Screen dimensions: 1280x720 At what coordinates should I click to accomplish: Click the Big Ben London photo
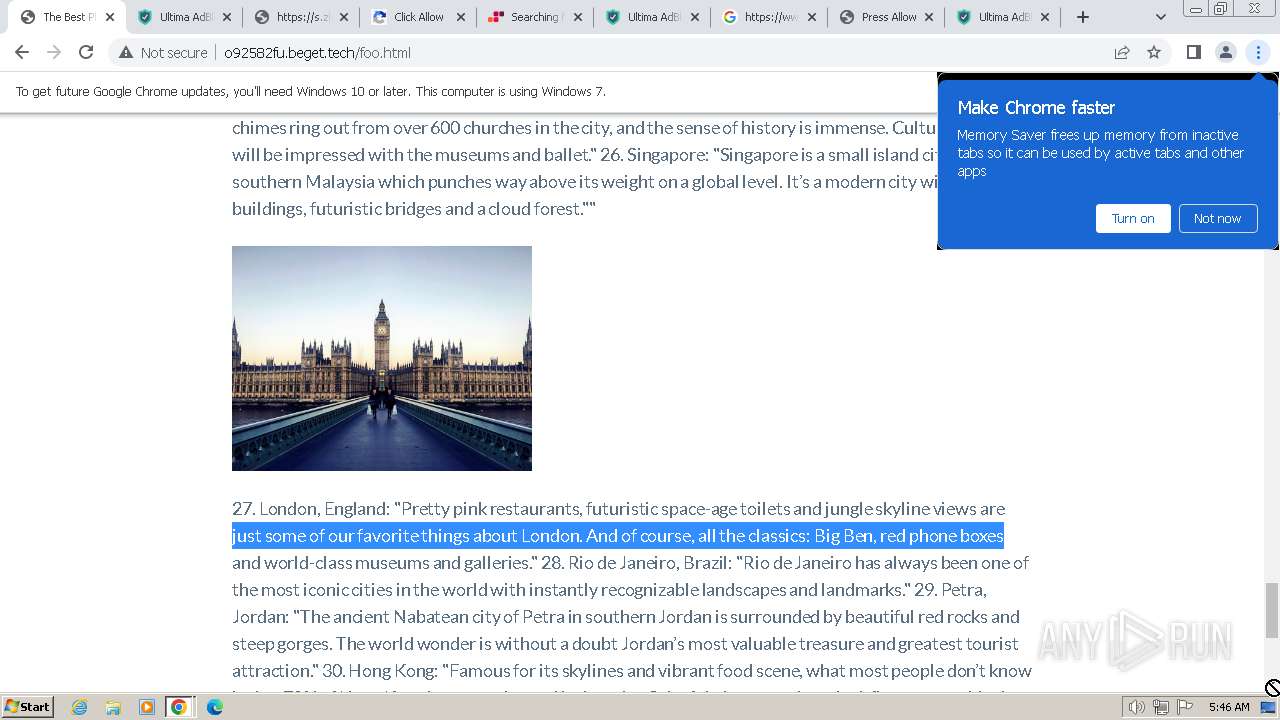[x=382, y=358]
